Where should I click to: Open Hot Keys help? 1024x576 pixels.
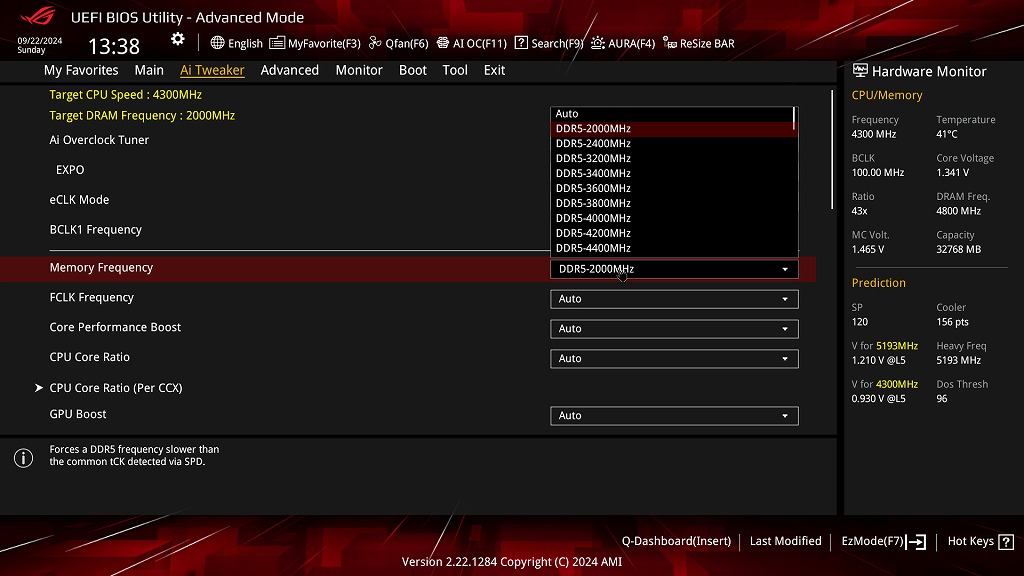tap(980, 541)
